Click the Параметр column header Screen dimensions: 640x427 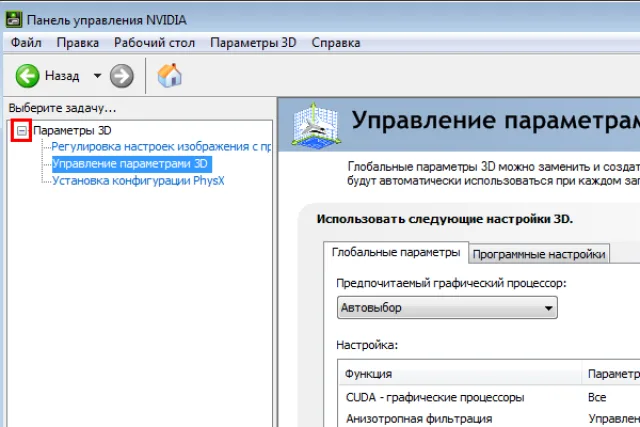612,374
